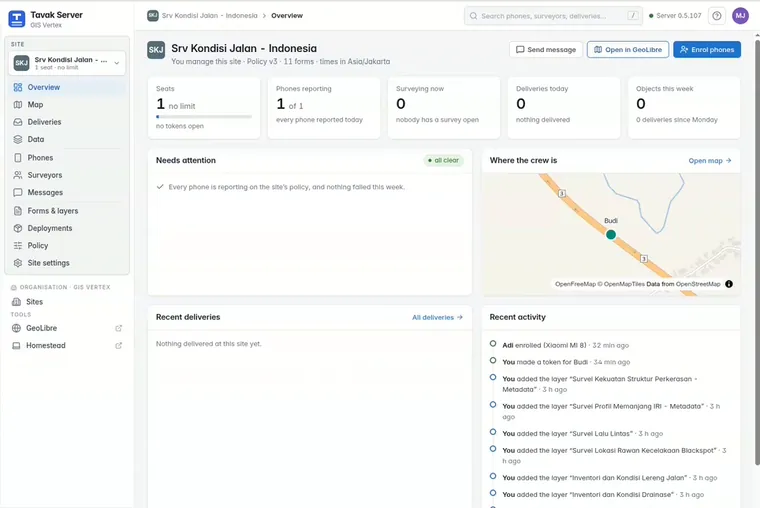The width and height of the screenshot is (760, 508).
Task: Open the help question-mark icon
Action: [716, 16]
